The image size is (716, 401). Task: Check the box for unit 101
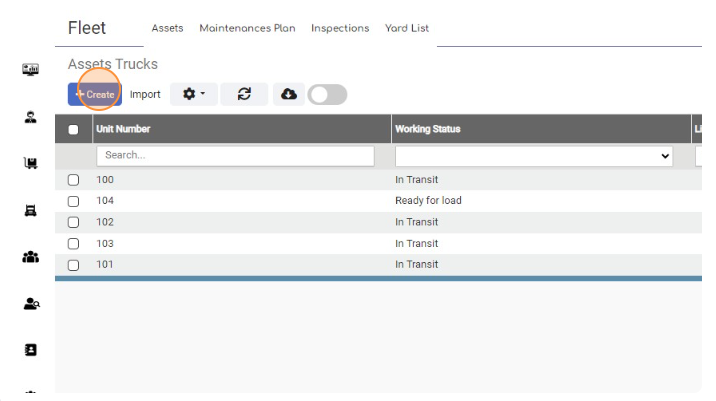click(74, 265)
